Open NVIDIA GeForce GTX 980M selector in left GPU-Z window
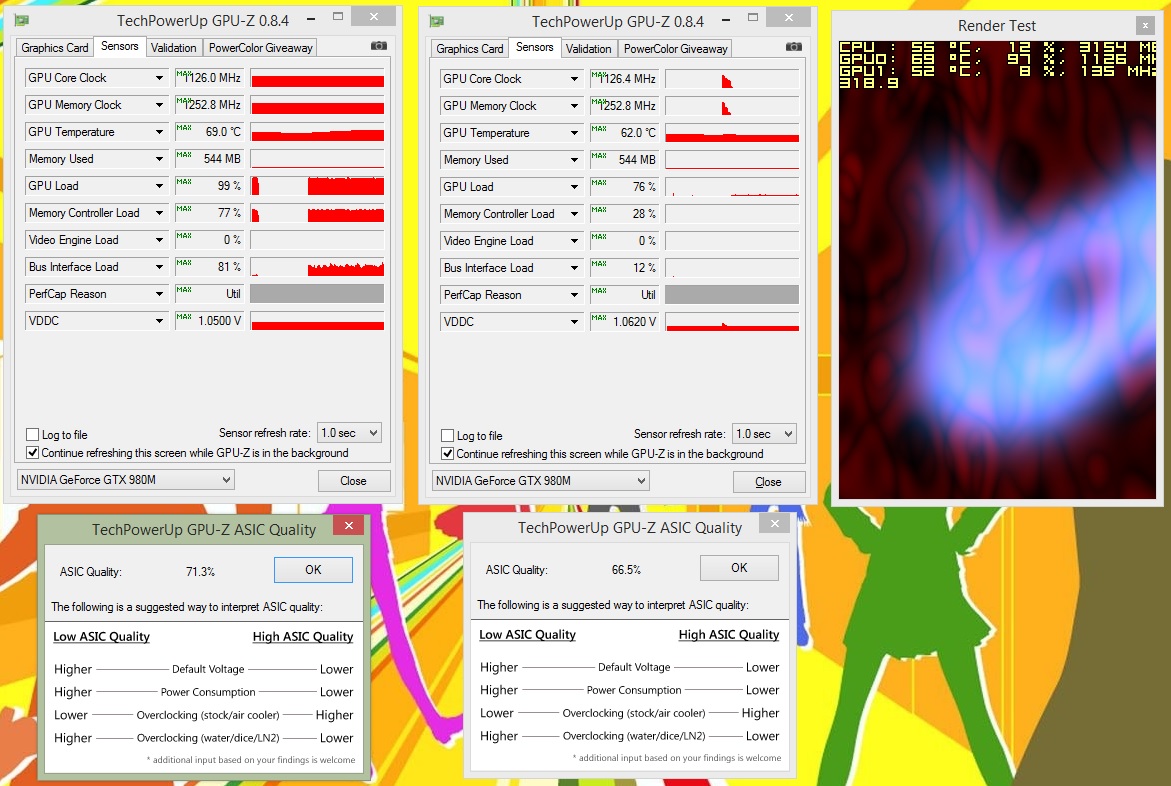This screenshot has width=1171, height=786. click(x=125, y=480)
